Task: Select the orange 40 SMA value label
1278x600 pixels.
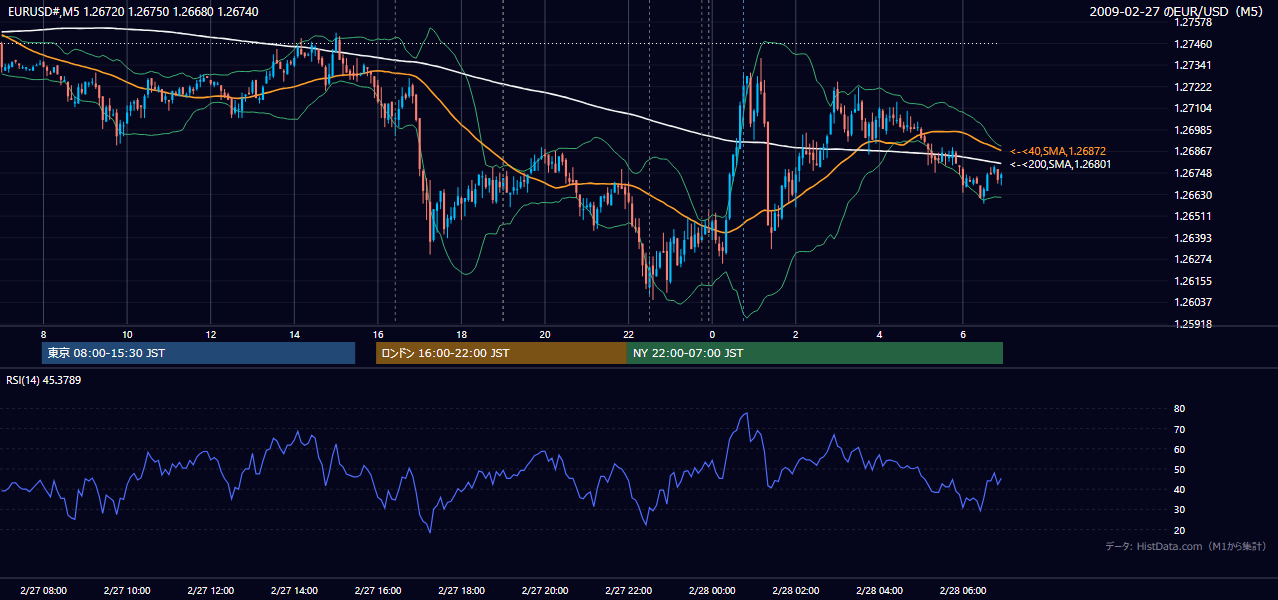Action: pyautogui.click(x=1058, y=151)
